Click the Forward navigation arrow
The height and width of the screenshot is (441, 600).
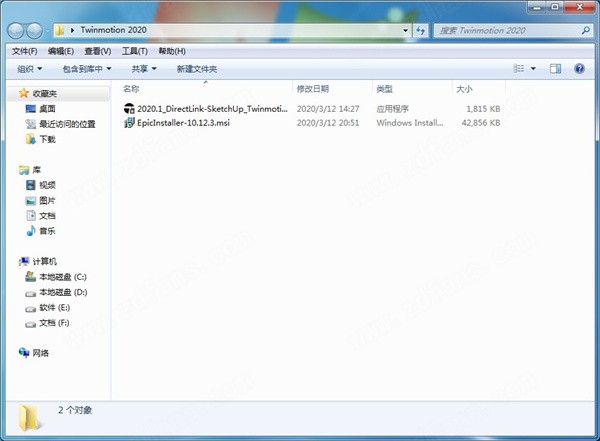coord(34,31)
